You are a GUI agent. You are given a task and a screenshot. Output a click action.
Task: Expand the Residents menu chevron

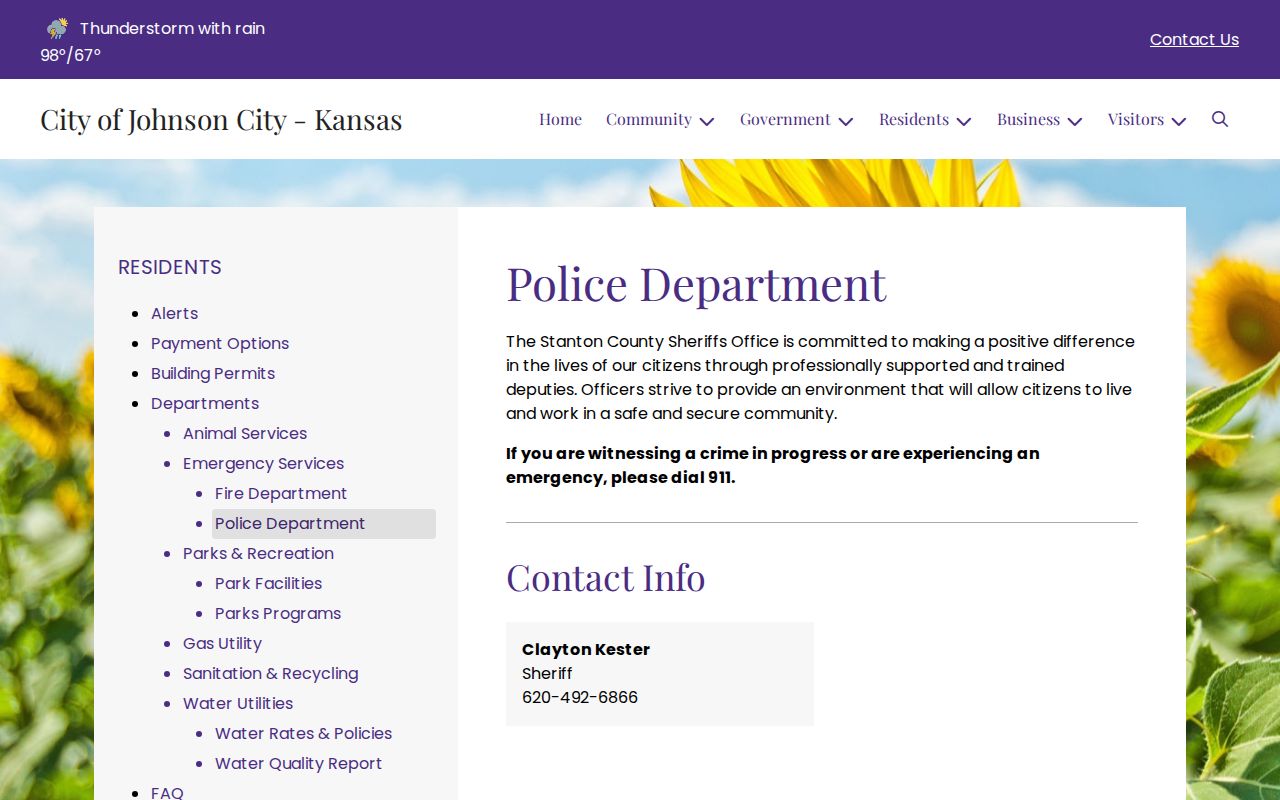point(964,121)
